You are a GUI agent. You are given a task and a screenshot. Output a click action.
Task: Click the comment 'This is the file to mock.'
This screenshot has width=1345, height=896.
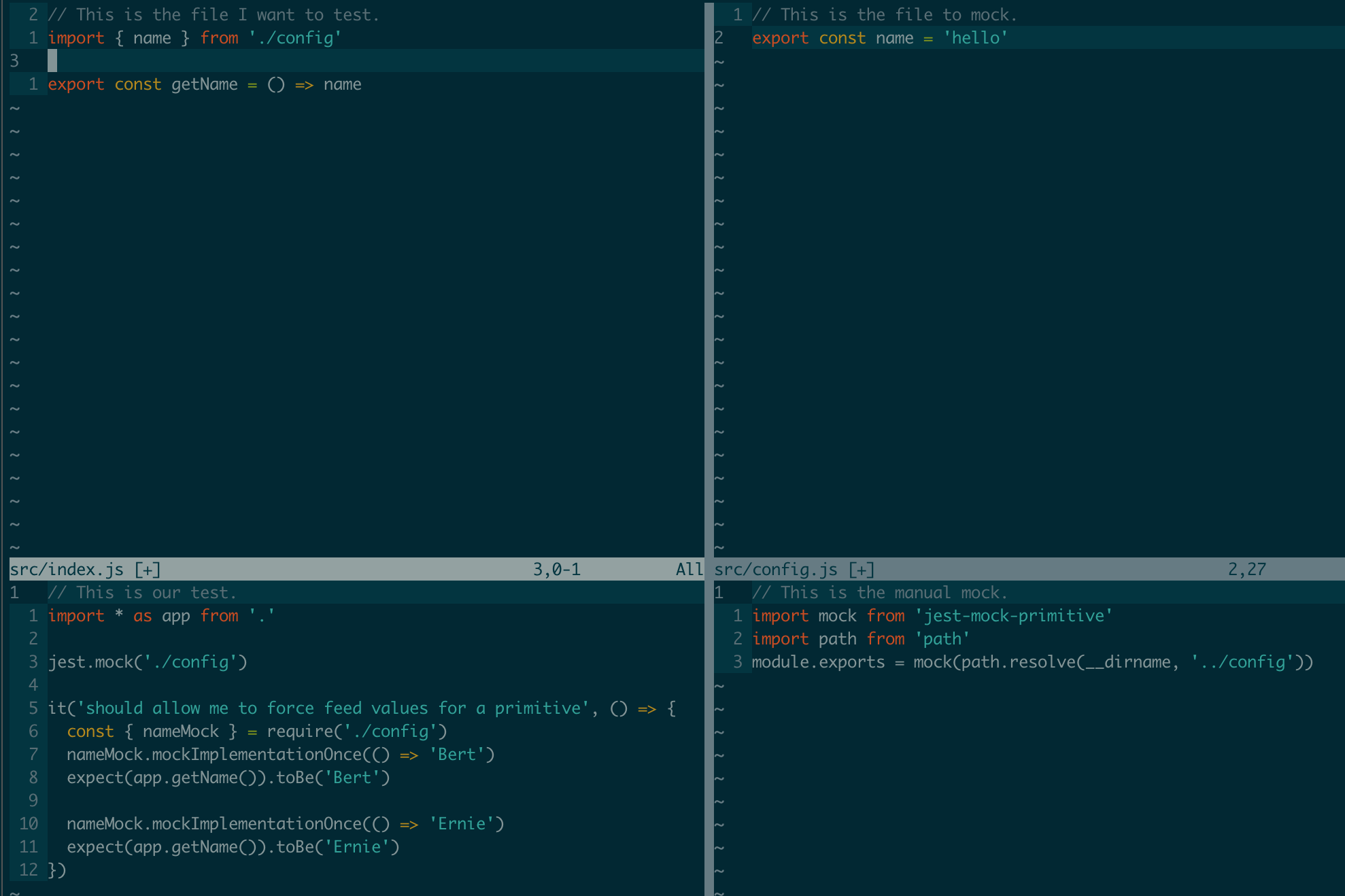885,14
